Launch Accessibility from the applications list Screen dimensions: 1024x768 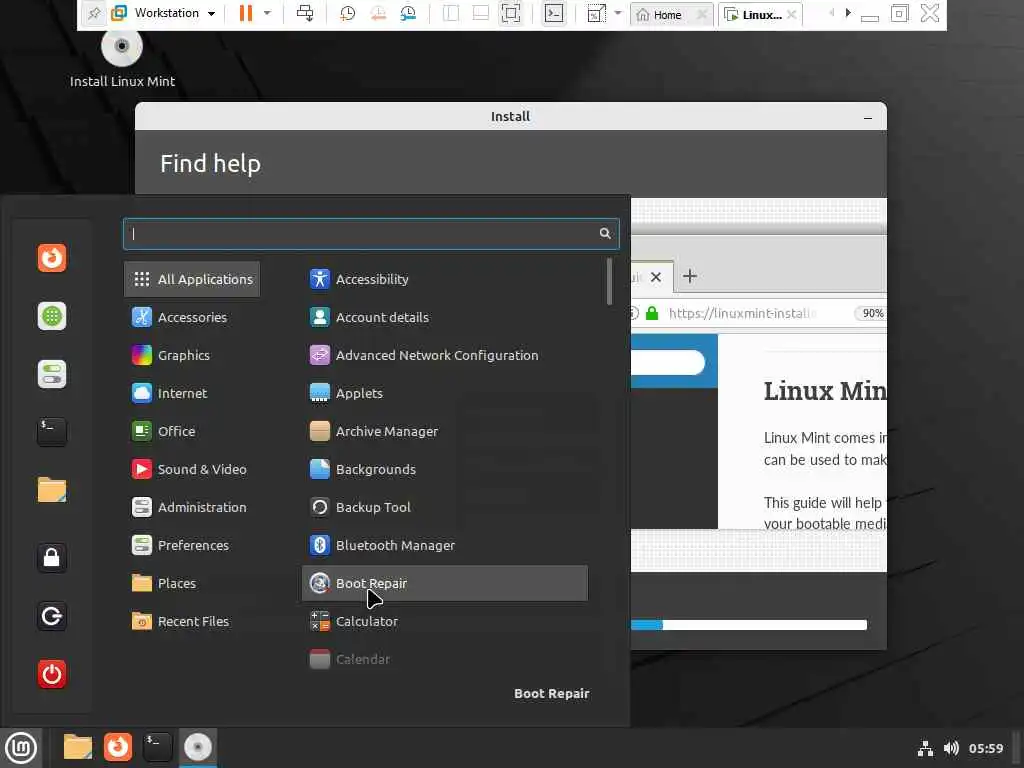[445, 279]
